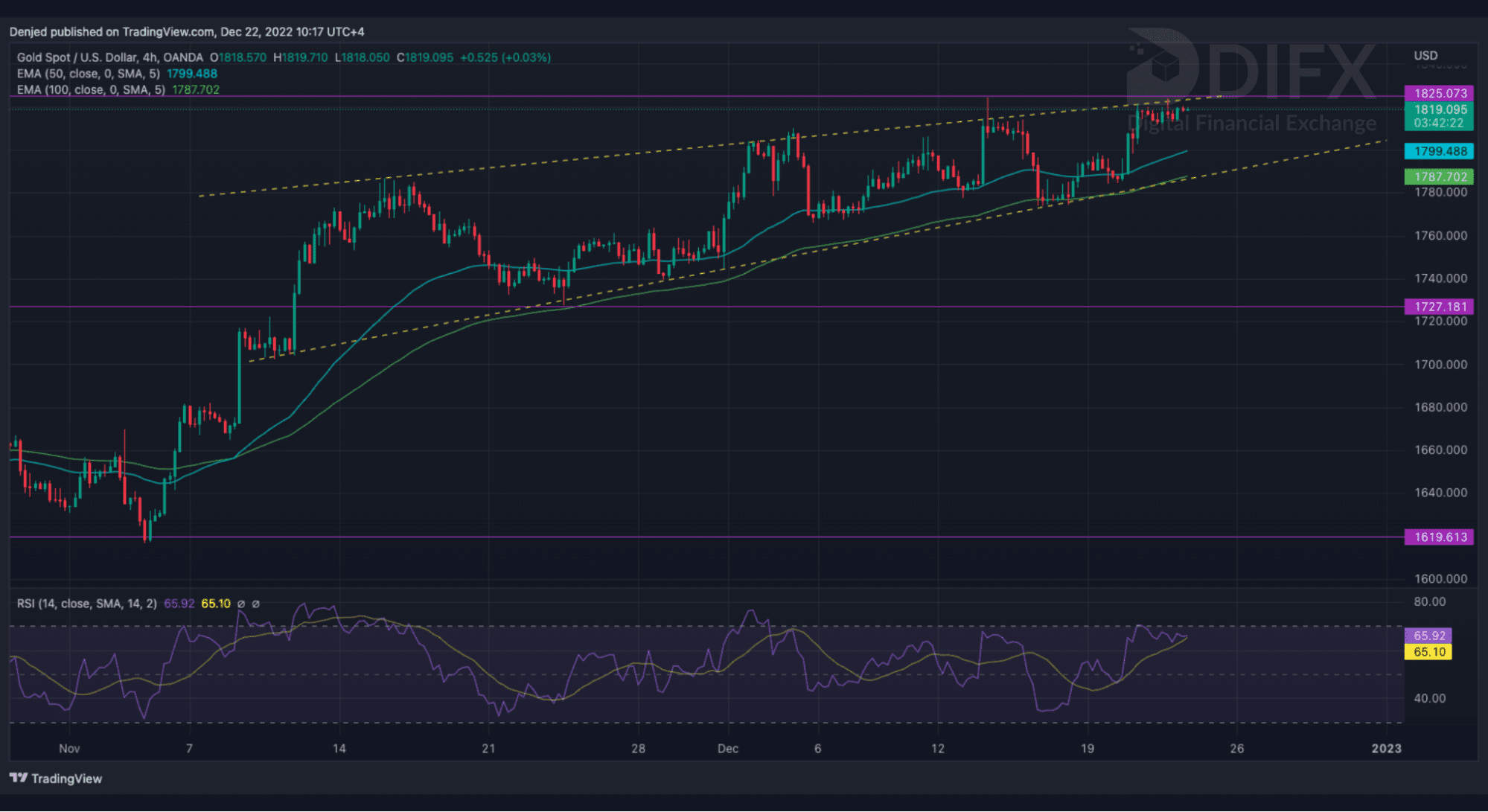Click the Dec label on time axis
The height and width of the screenshot is (812, 1488).
727,748
